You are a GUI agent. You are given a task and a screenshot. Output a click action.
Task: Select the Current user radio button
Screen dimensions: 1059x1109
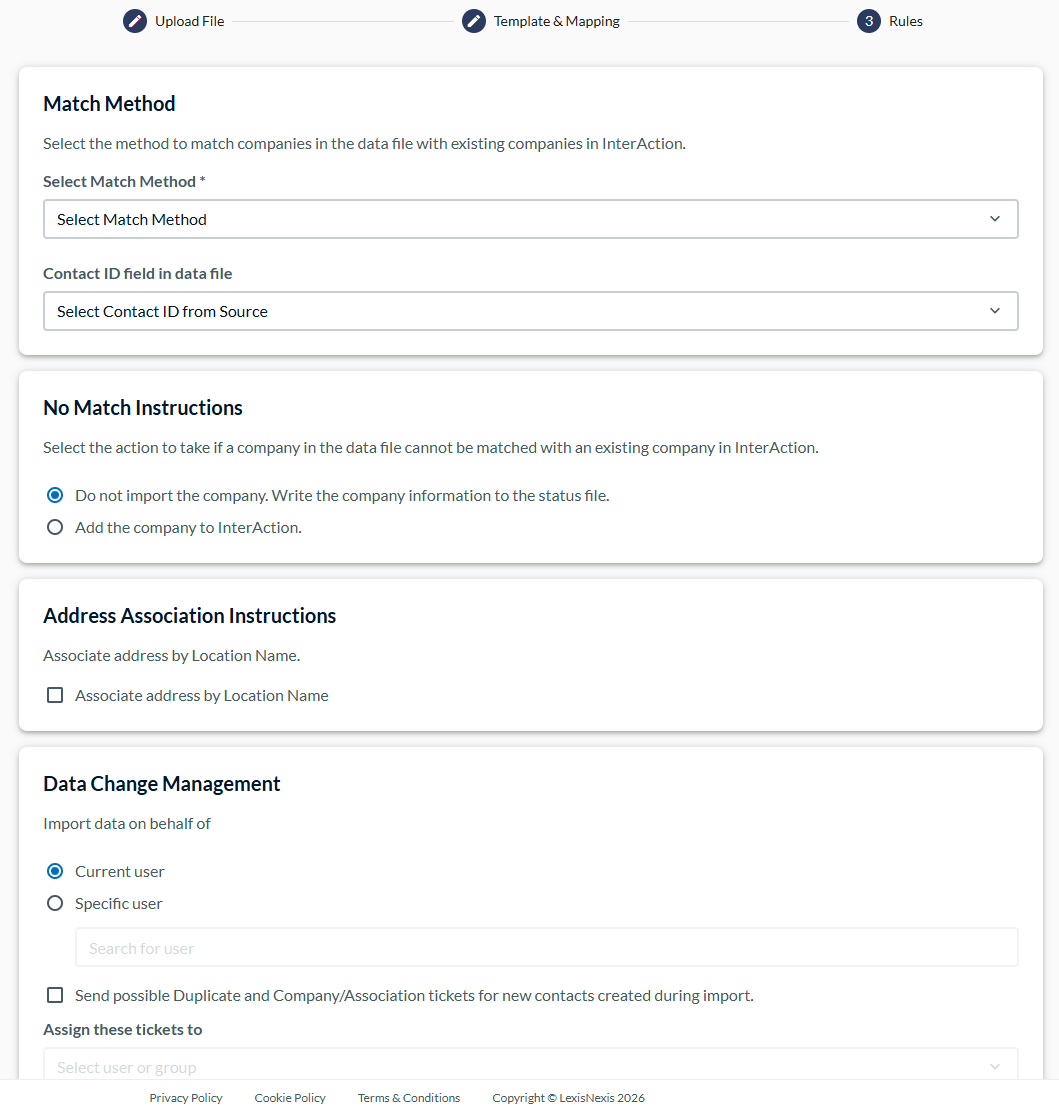pyautogui.click(x=54, y=871)
